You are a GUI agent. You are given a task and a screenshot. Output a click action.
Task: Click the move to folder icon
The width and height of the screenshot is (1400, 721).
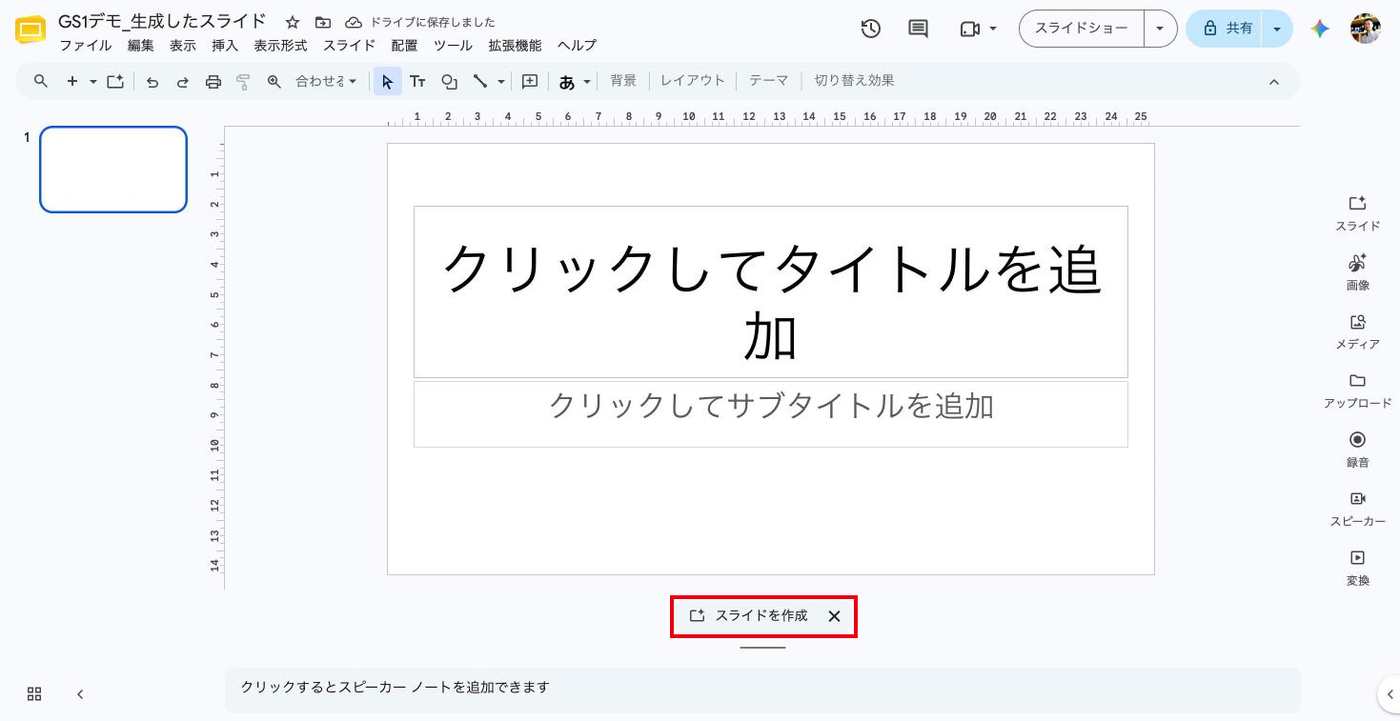(x=322, y=22)
